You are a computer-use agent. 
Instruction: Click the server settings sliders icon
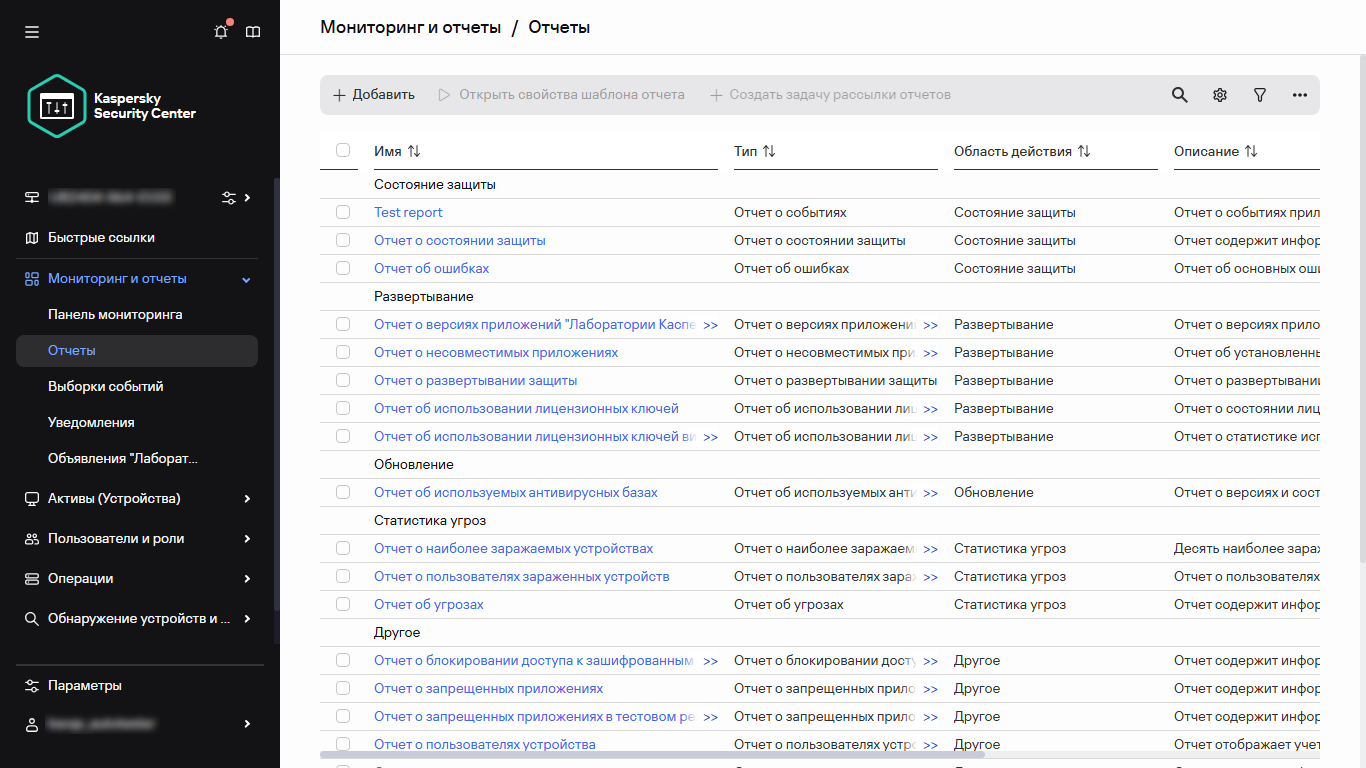click(229, 198)
